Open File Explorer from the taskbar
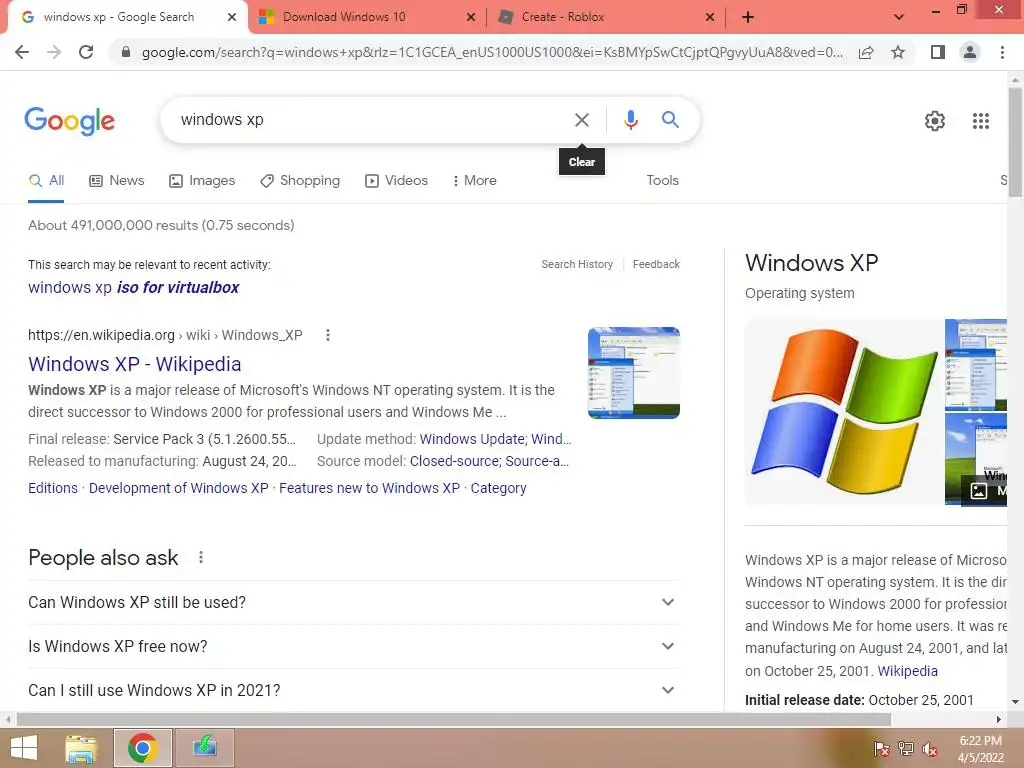 click(x=81, y=748)
